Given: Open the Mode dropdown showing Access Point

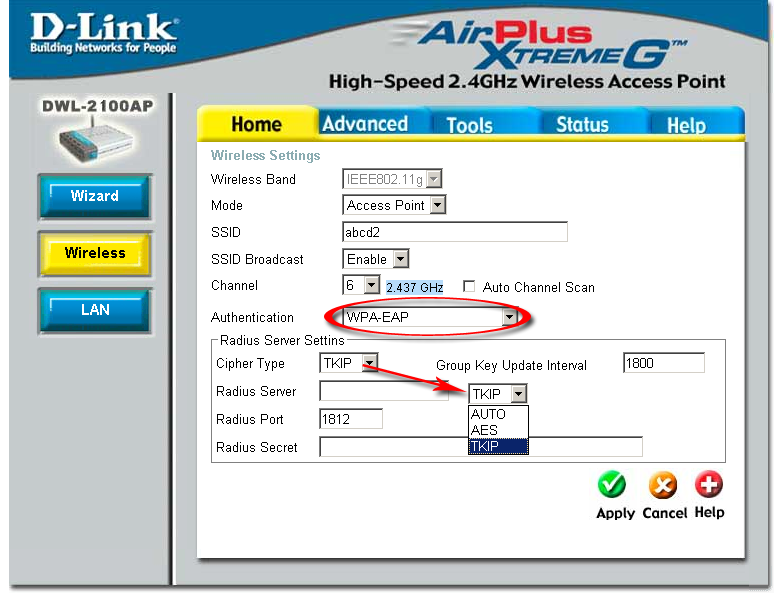Looking at the screenshot, I should tap(394, 205).
